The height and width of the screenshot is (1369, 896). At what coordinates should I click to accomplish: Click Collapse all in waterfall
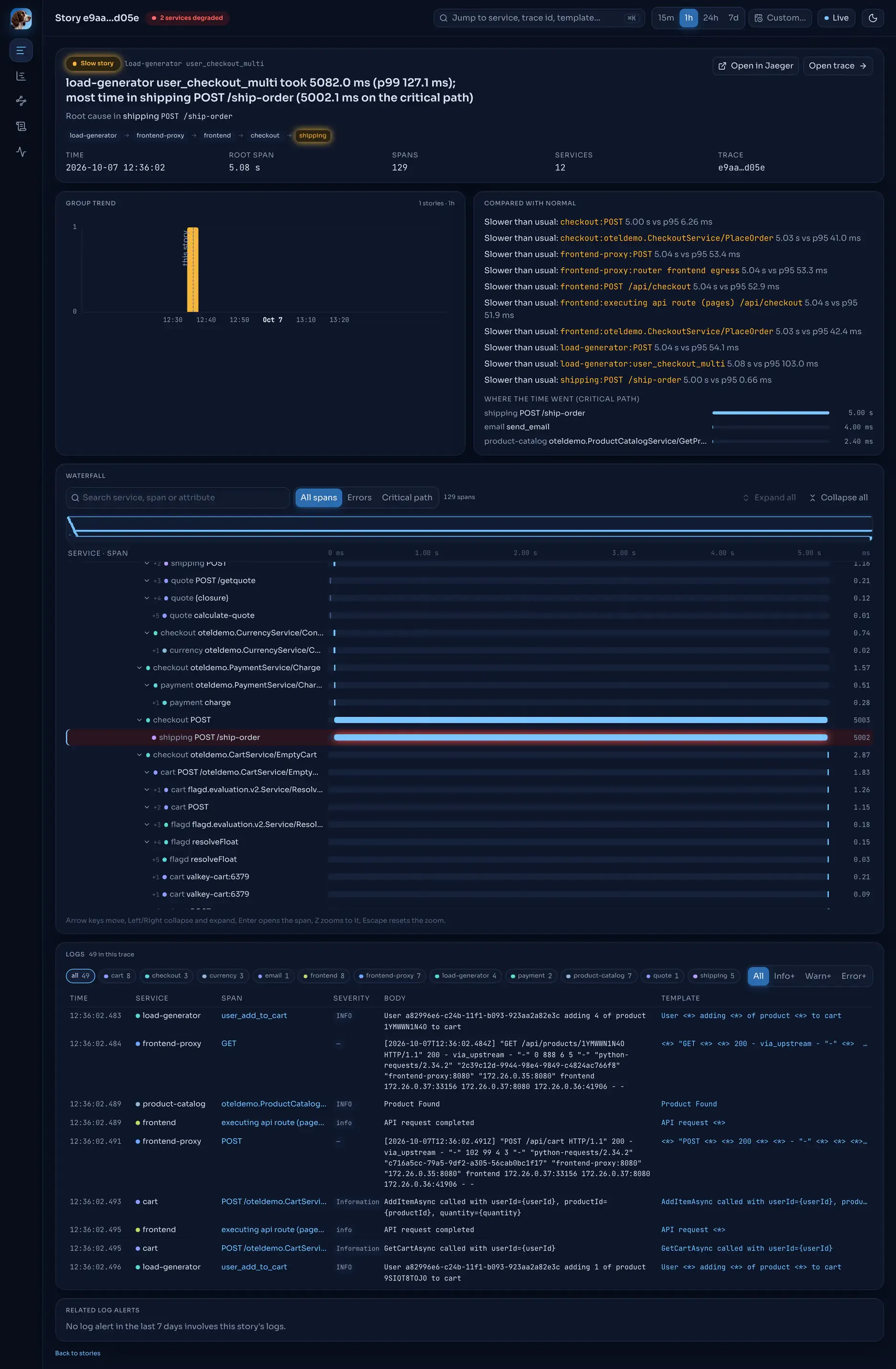838,497
